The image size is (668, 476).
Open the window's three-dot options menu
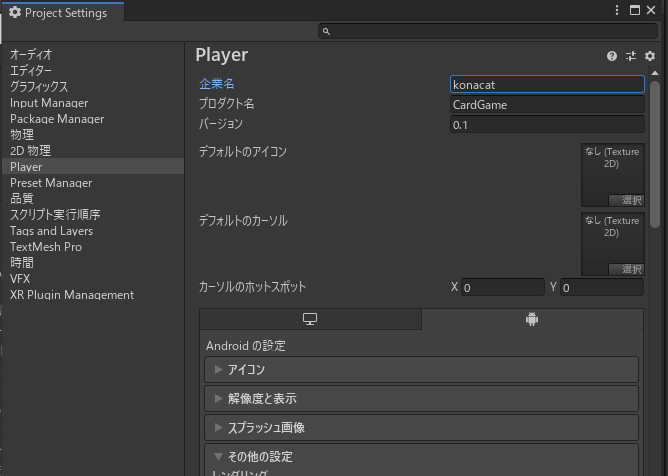pyautogui.click(x=617, y=10)
